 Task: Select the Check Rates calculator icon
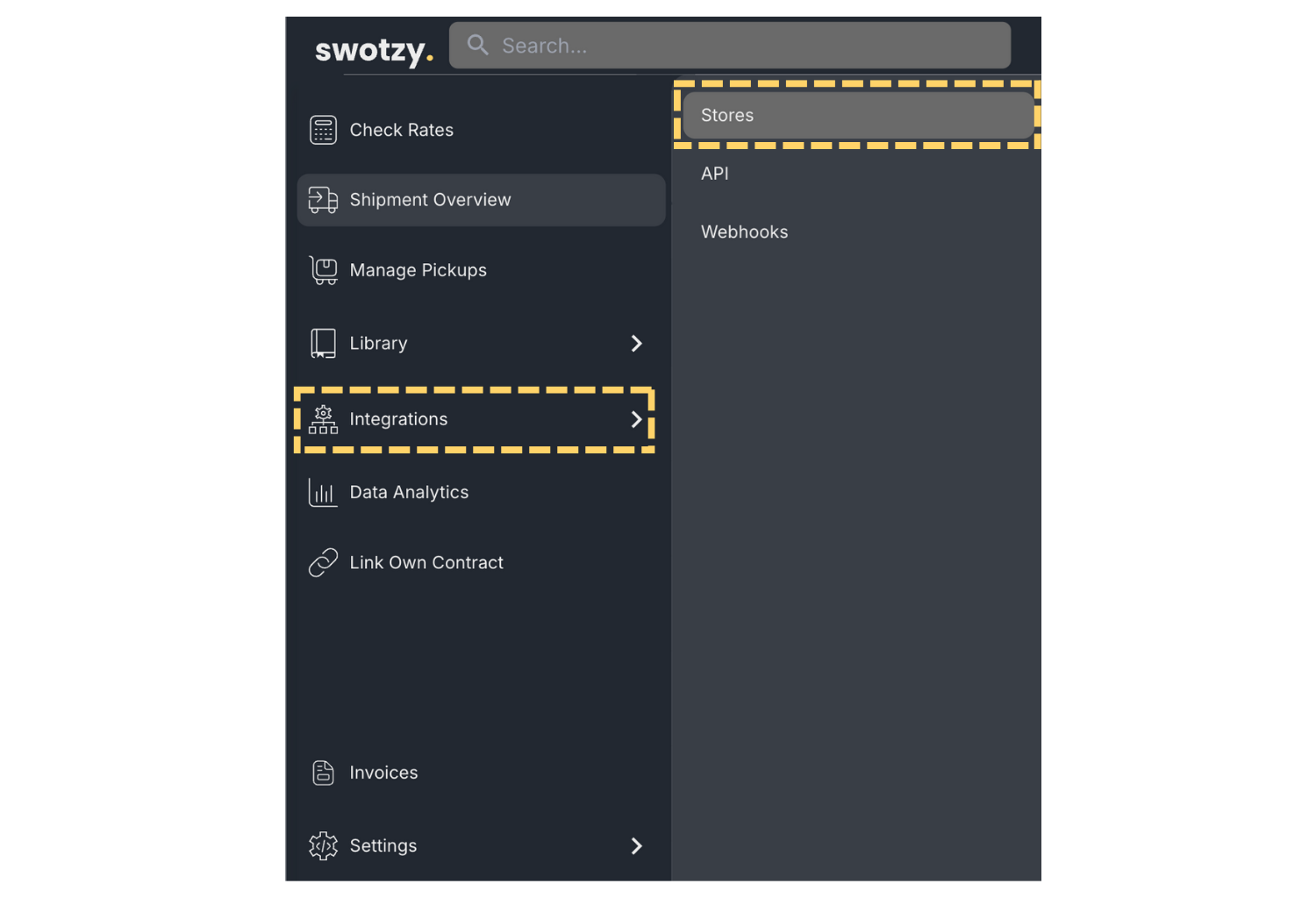click(323, 129)
